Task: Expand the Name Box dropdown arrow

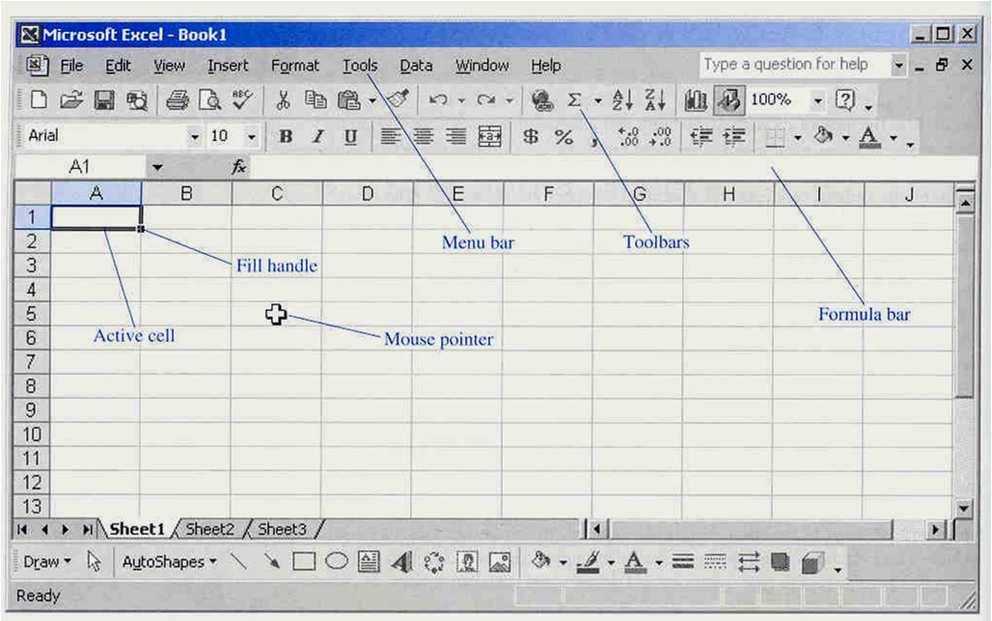Action: [x=157, y=168]
